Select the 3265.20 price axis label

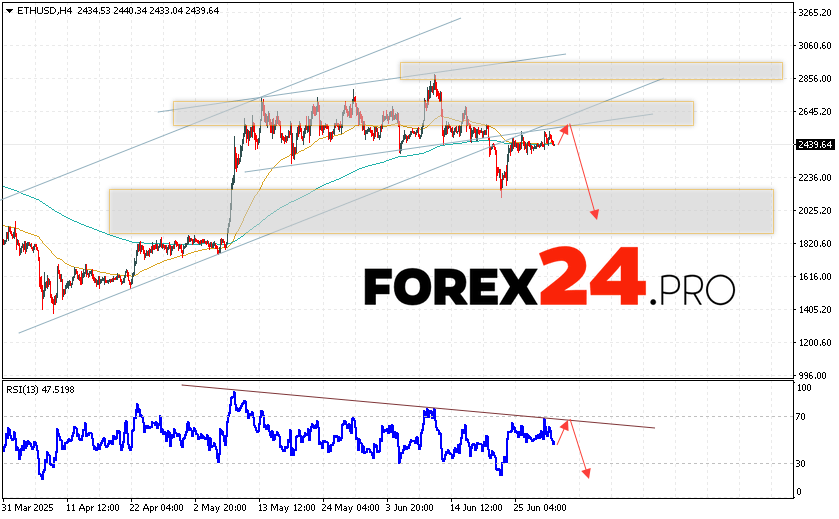click(814, 13)
